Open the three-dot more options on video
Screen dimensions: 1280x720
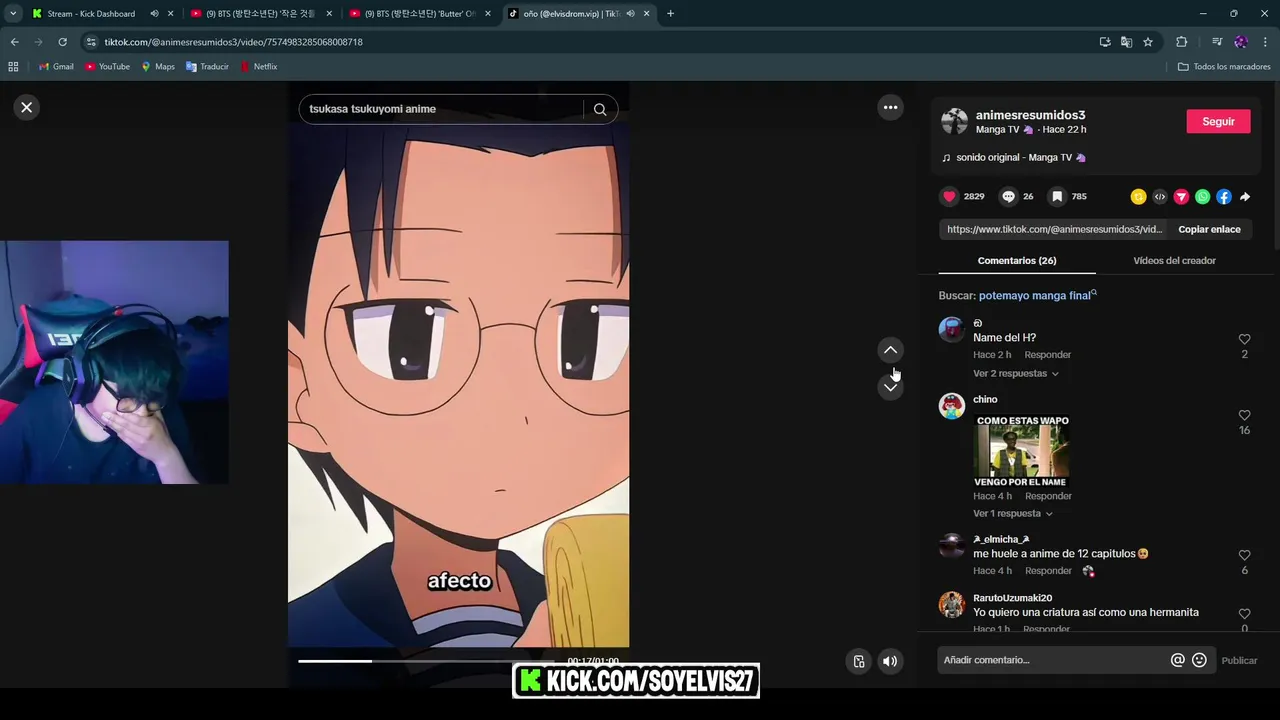tap(890, 107)
